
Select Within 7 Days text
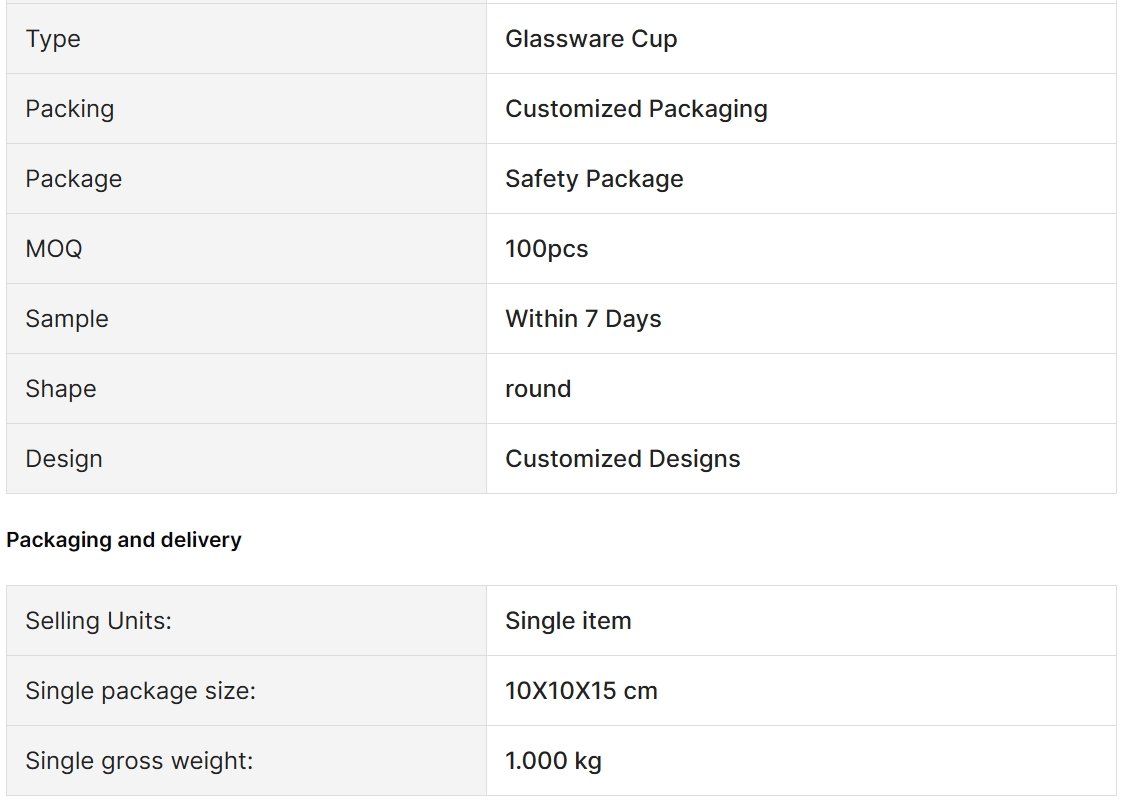point(583,319)
